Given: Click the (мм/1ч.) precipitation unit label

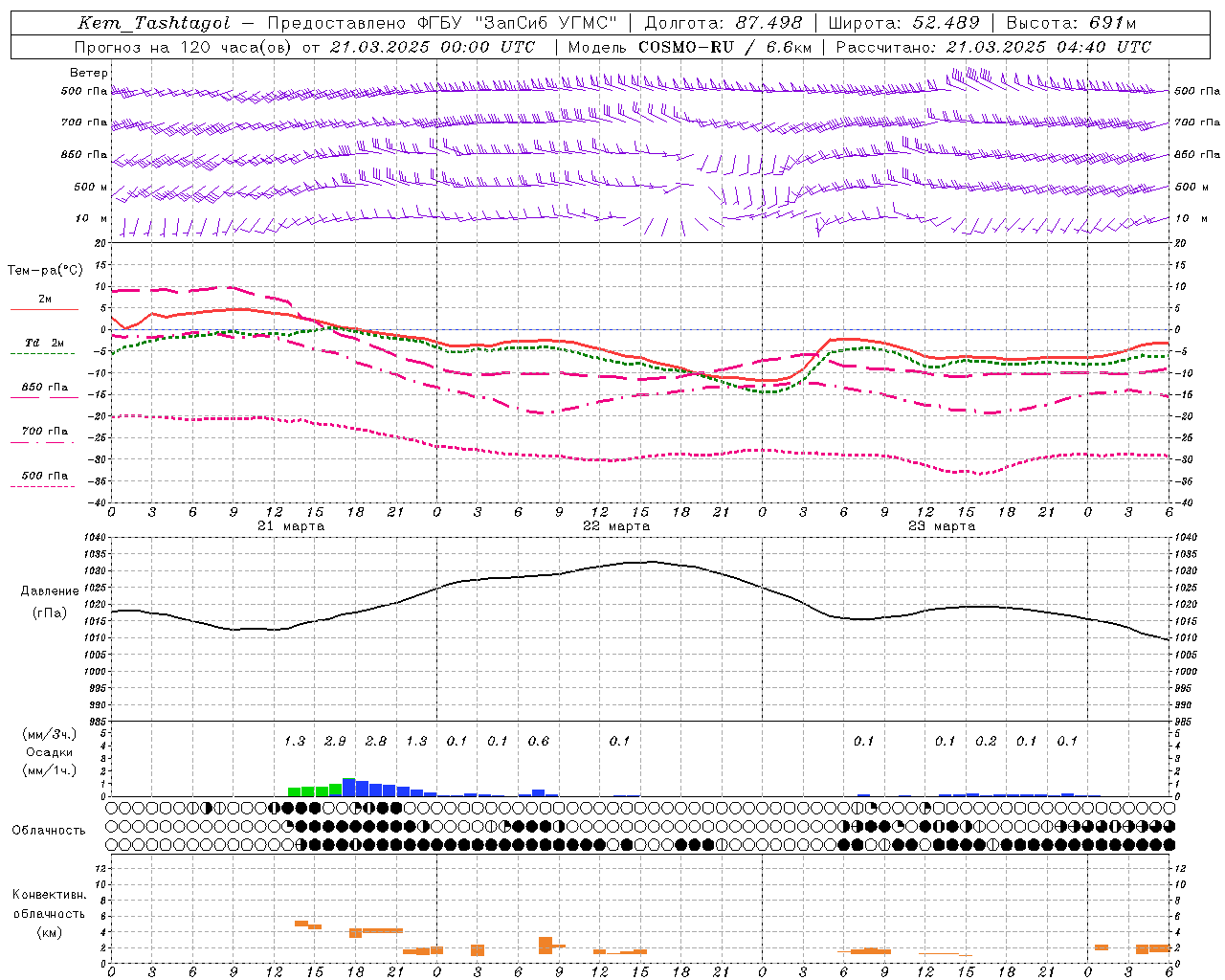Looking at the screenshot, I should 50,770.
